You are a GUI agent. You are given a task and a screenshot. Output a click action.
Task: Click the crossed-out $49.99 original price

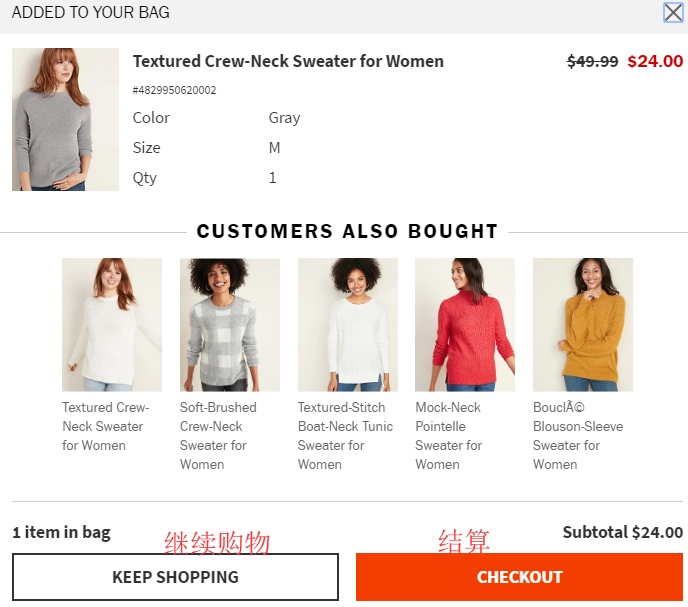[592, 61]
